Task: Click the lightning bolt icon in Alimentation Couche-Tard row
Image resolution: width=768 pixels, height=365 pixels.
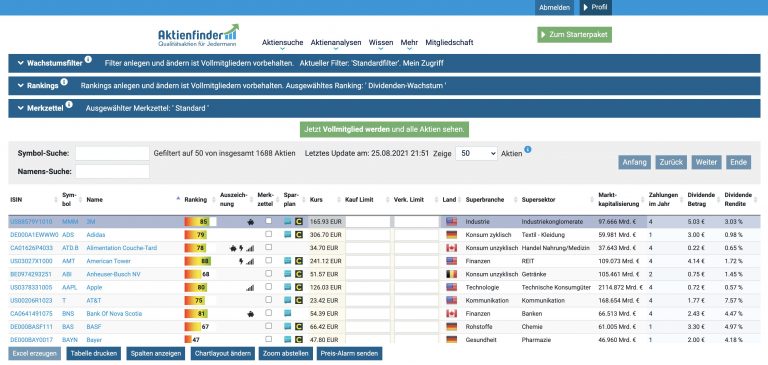Action: point(241,248)
